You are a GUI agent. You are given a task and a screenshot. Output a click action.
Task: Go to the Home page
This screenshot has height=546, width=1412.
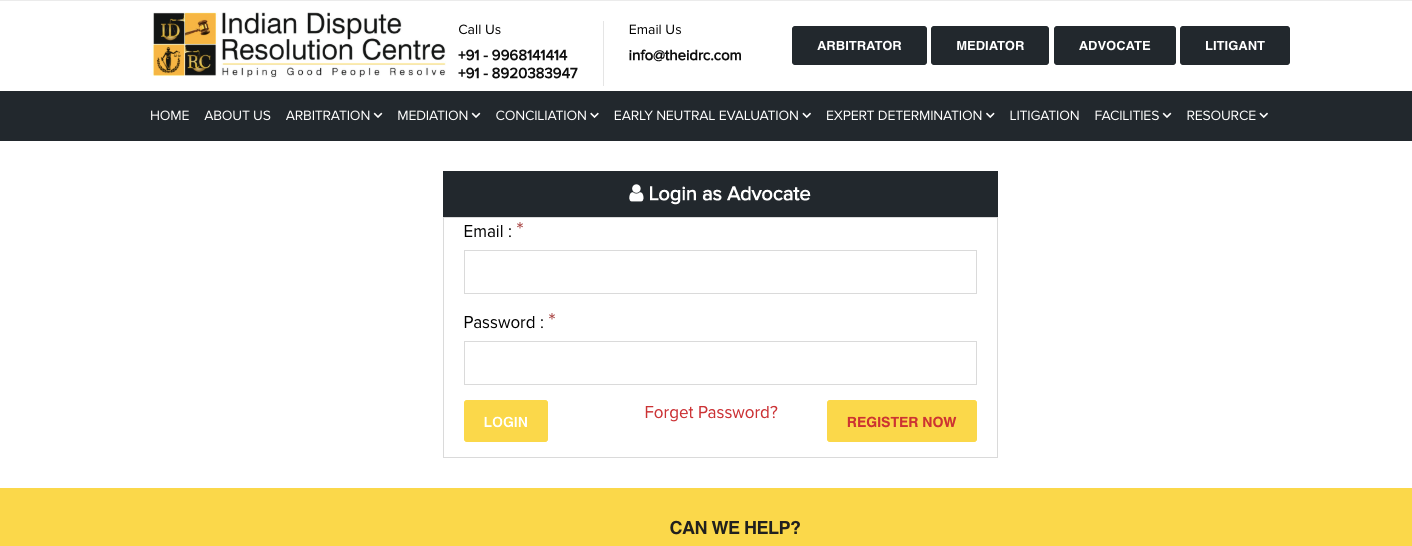pos(169,116)
